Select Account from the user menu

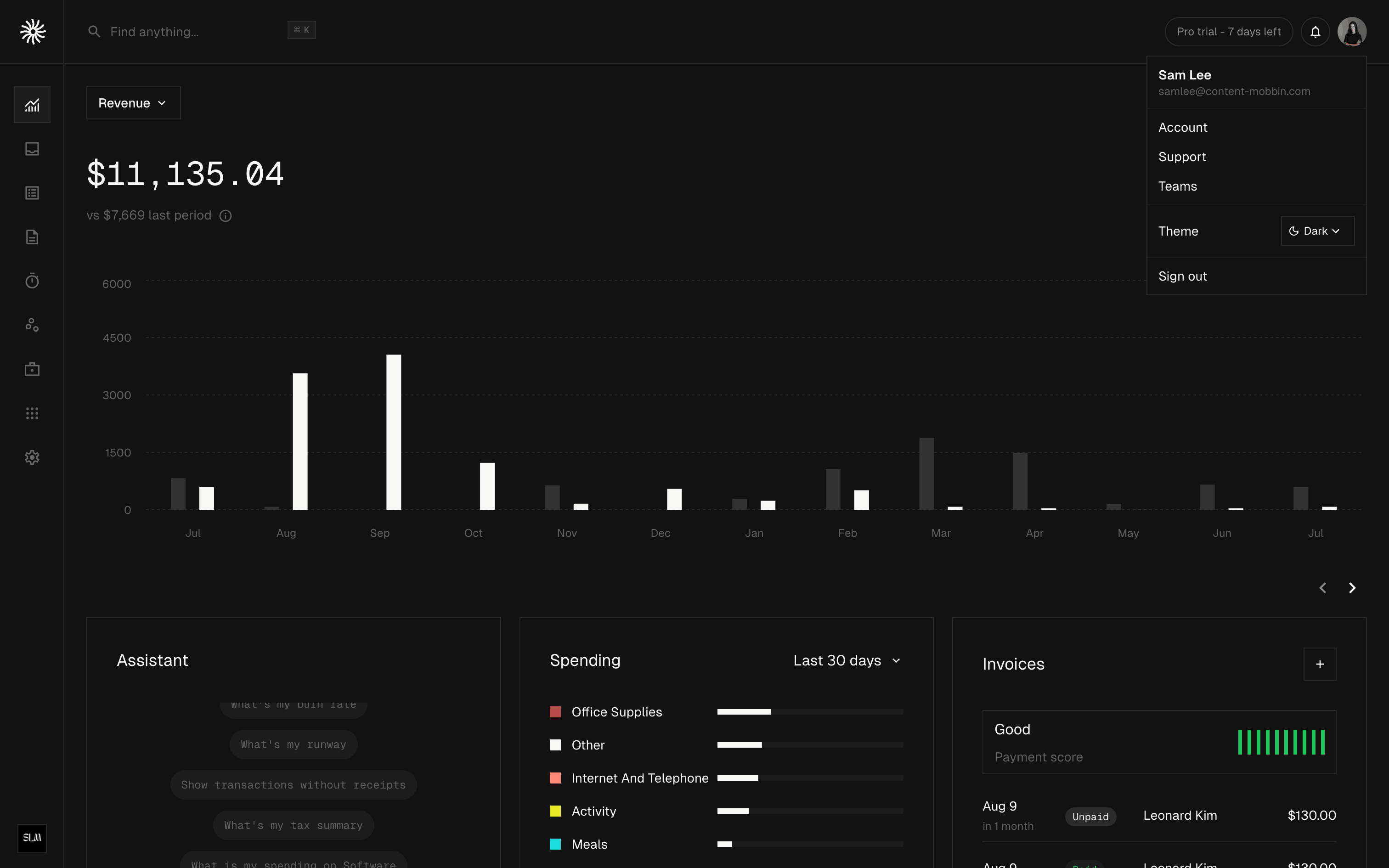[1182, 128]
